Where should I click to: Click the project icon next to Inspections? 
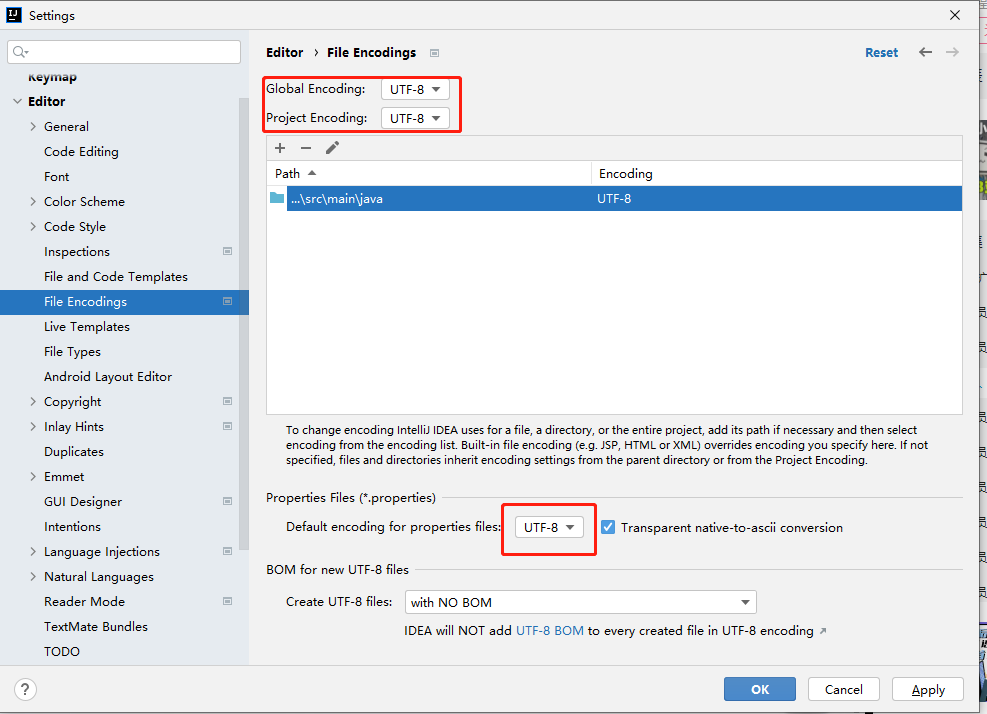[227, 251]
